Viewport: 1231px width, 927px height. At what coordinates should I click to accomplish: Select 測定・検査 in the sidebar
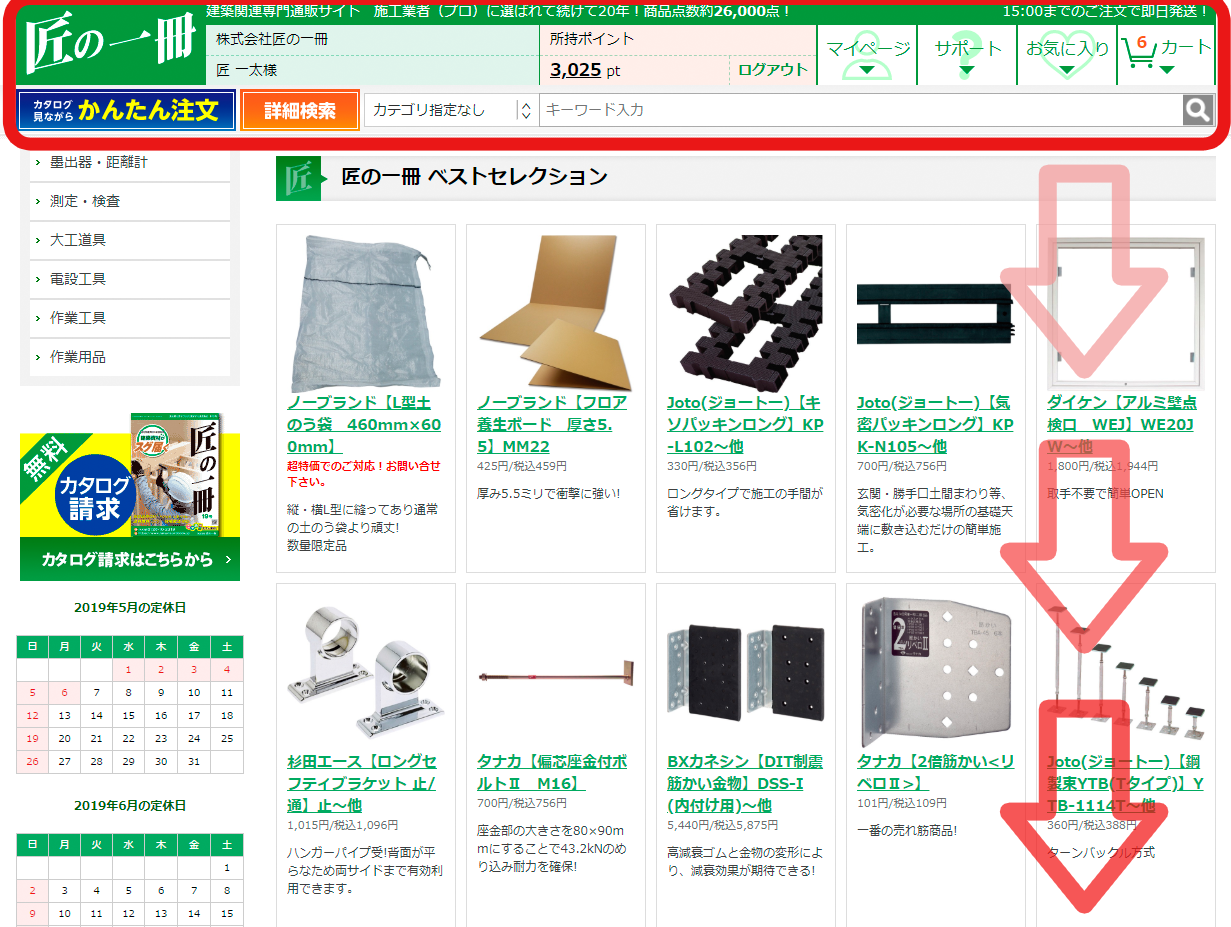(x=85, y=201)
